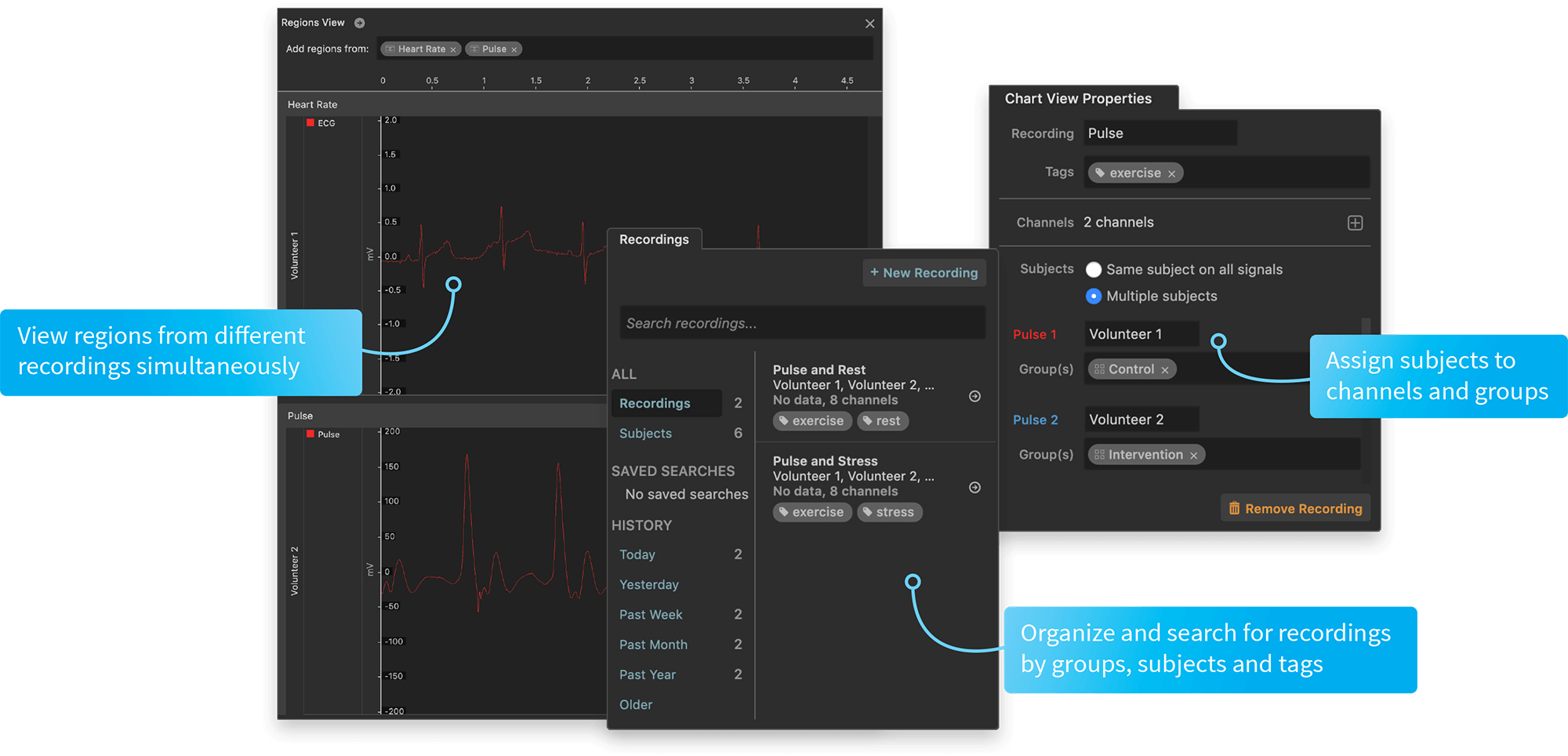The width and height of the screenshot is (1568, 756).
Task: Select the Same subject on all signals option
Action: tap(1094, 269)
